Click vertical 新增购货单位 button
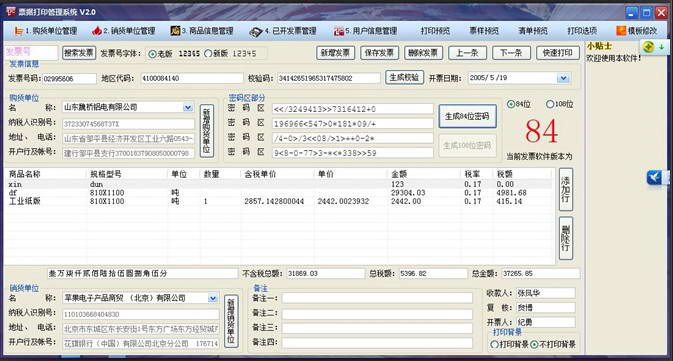The height and width of the screenshot is (361, 673). [206, 131]
